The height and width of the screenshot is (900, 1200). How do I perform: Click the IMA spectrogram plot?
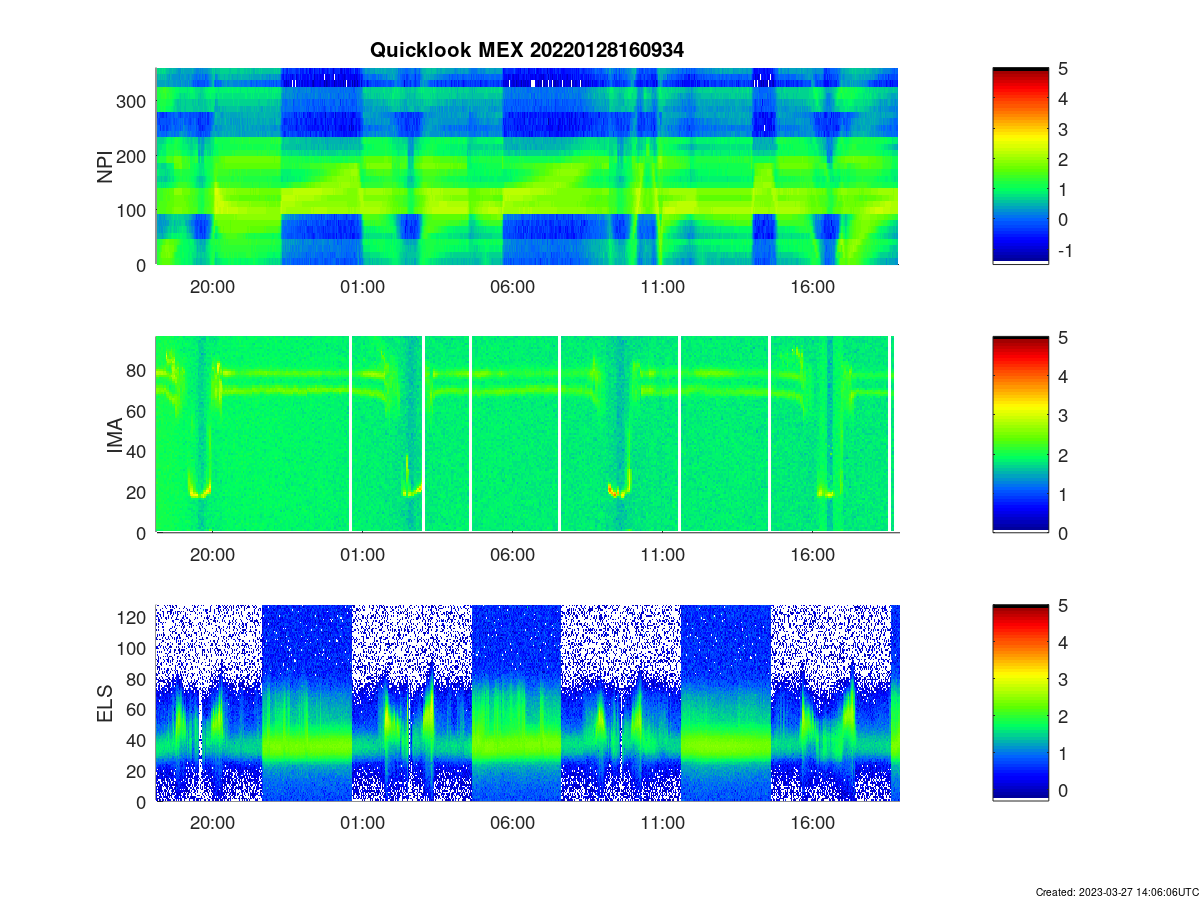[527, 434]
